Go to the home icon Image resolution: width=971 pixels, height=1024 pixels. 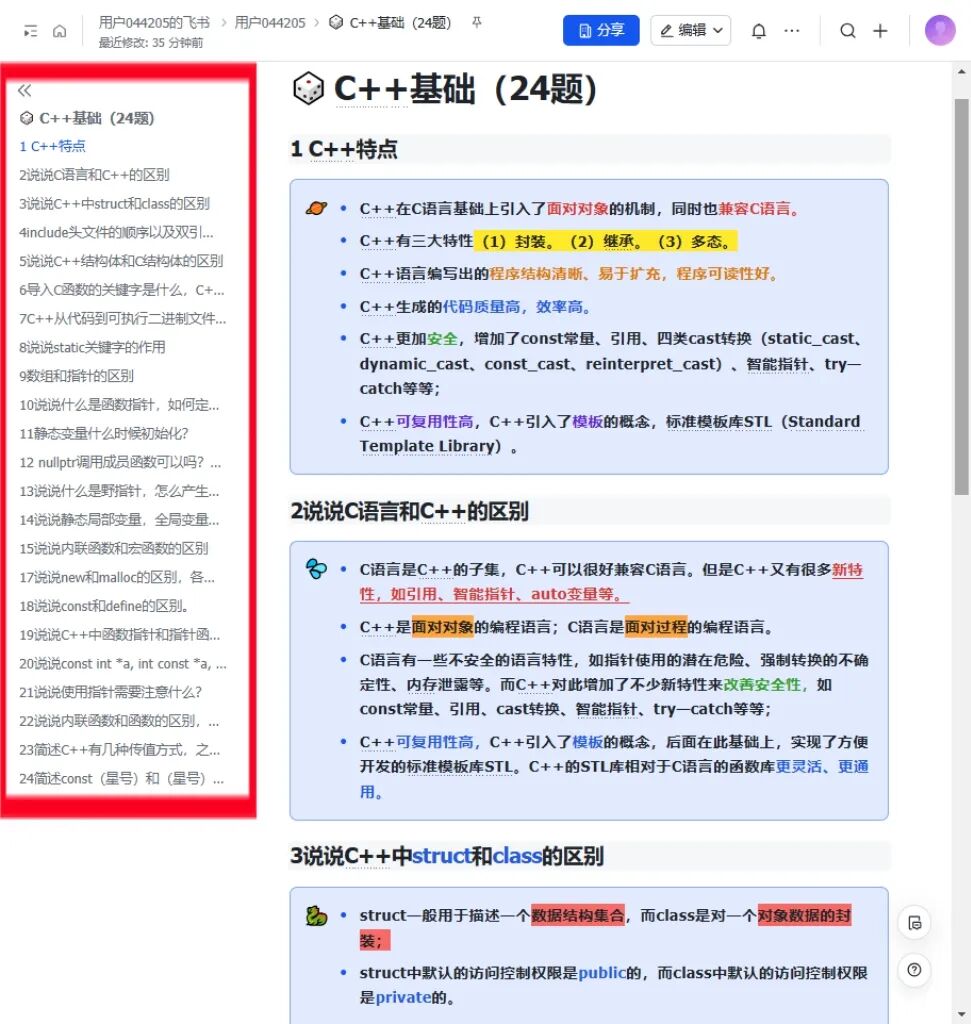tap(59, 31)
